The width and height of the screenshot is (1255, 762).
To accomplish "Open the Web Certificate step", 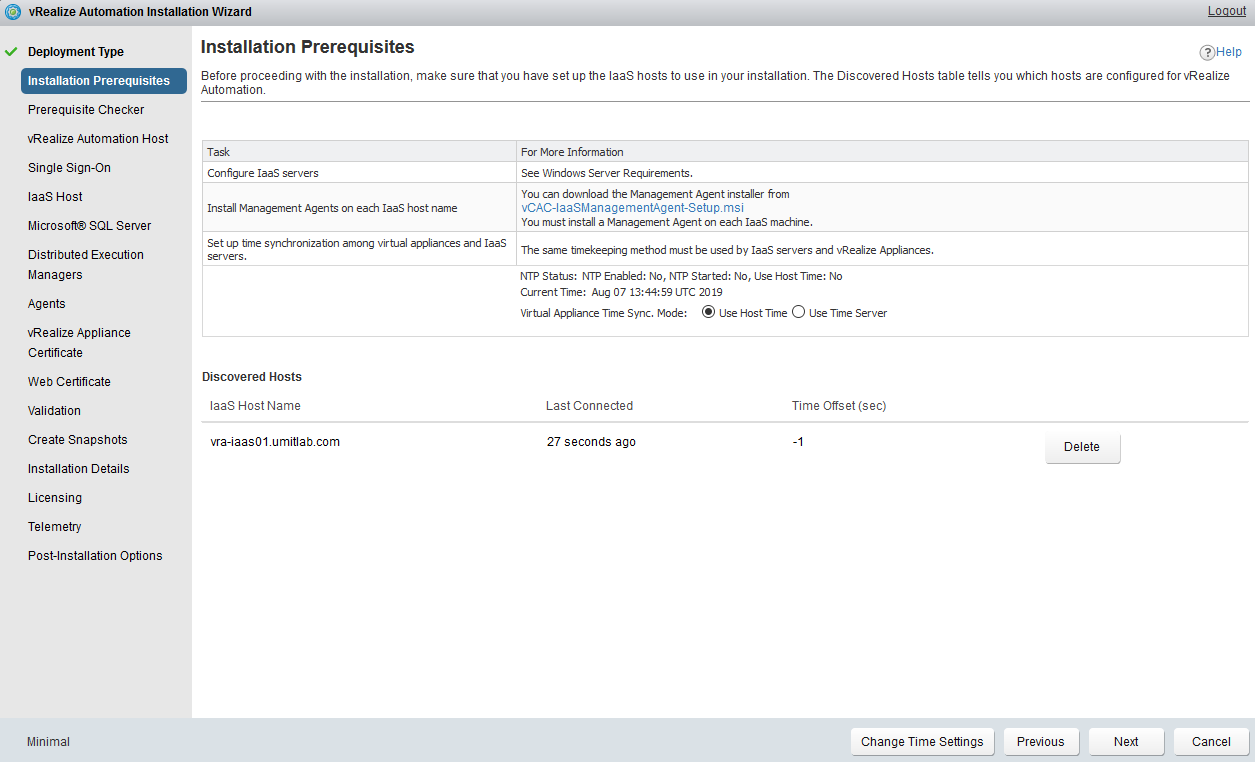I will [x=69, y=382].
